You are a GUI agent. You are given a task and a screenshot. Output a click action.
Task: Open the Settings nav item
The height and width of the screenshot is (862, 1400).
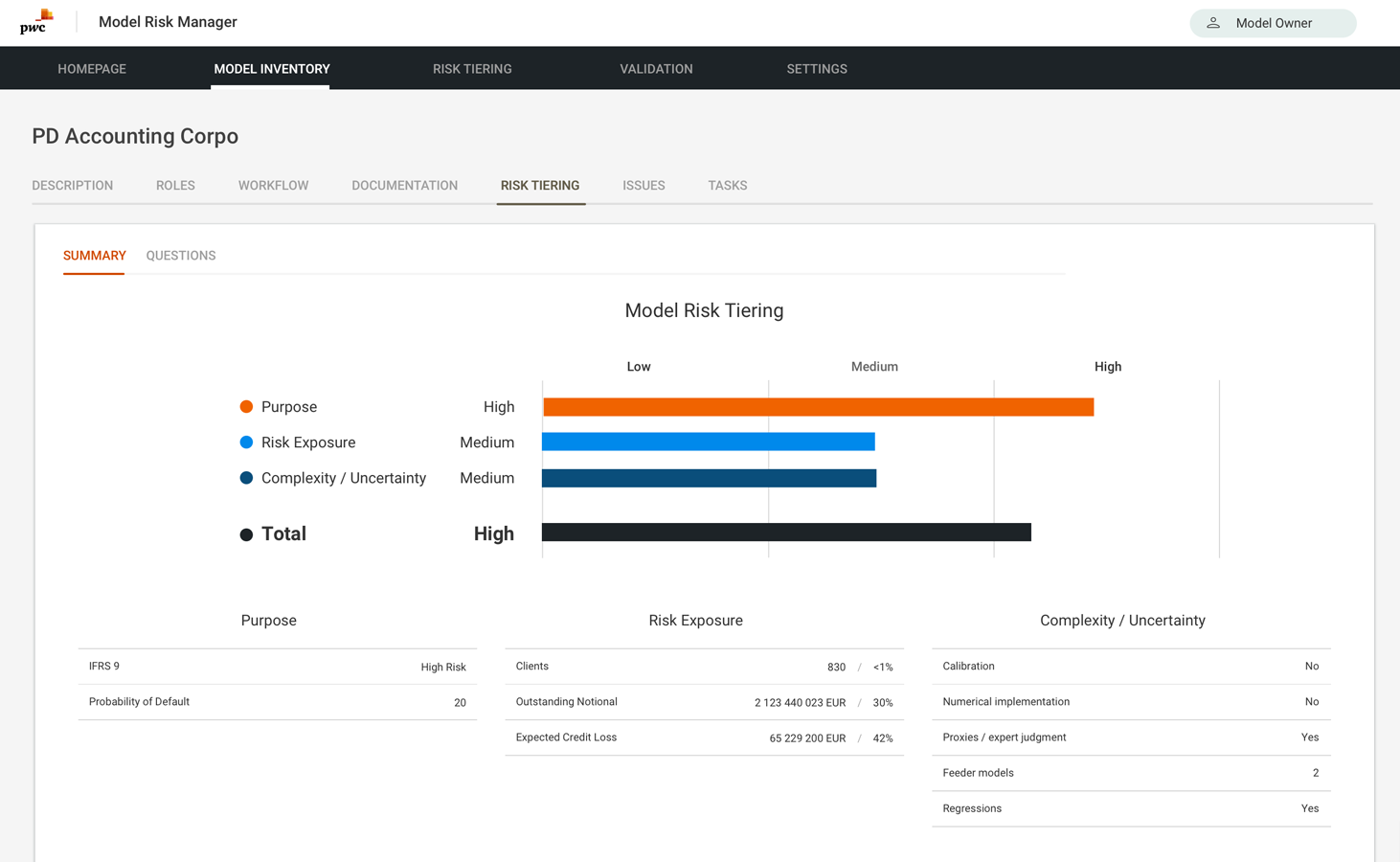[x=817, y=69]
